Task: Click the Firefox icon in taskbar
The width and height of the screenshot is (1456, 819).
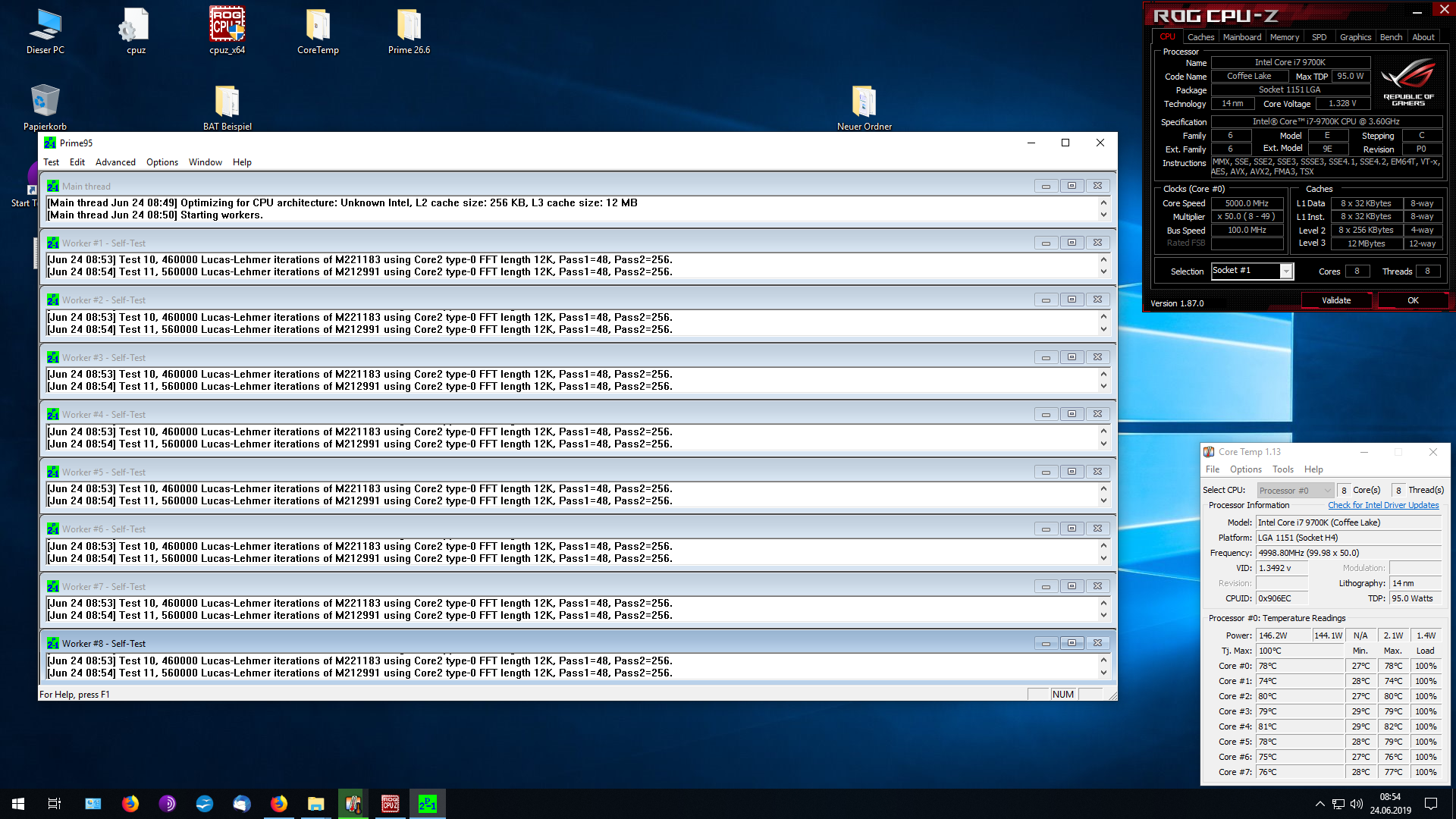Action: 130,804
